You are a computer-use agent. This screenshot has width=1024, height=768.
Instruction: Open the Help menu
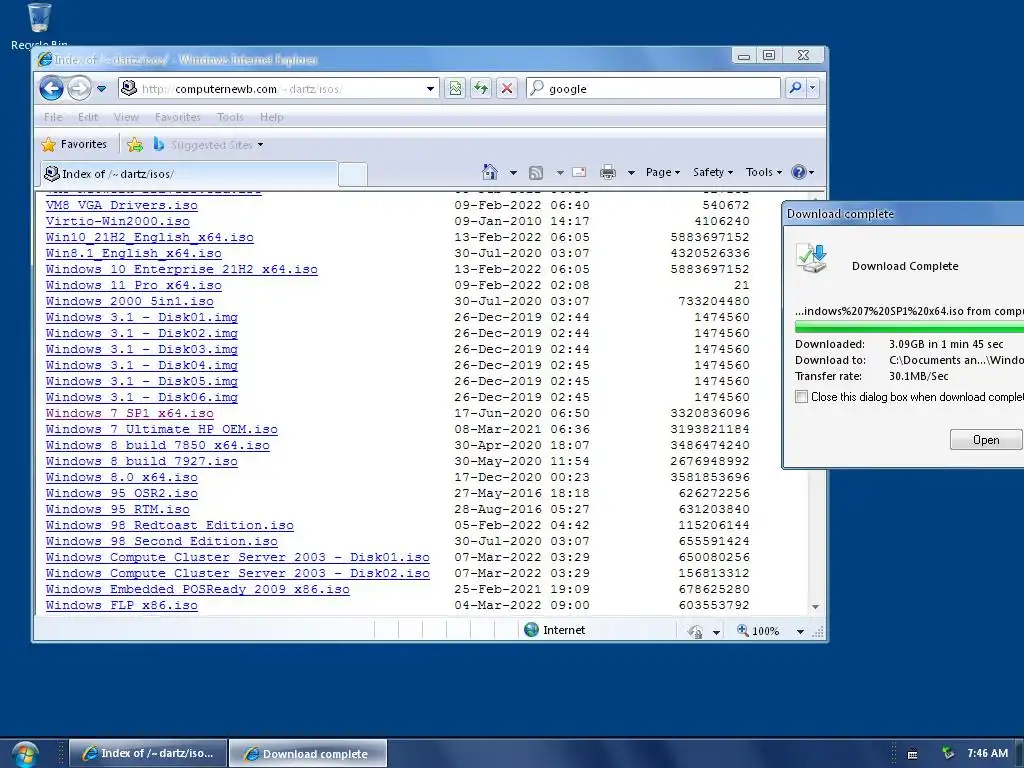(272, 117)
